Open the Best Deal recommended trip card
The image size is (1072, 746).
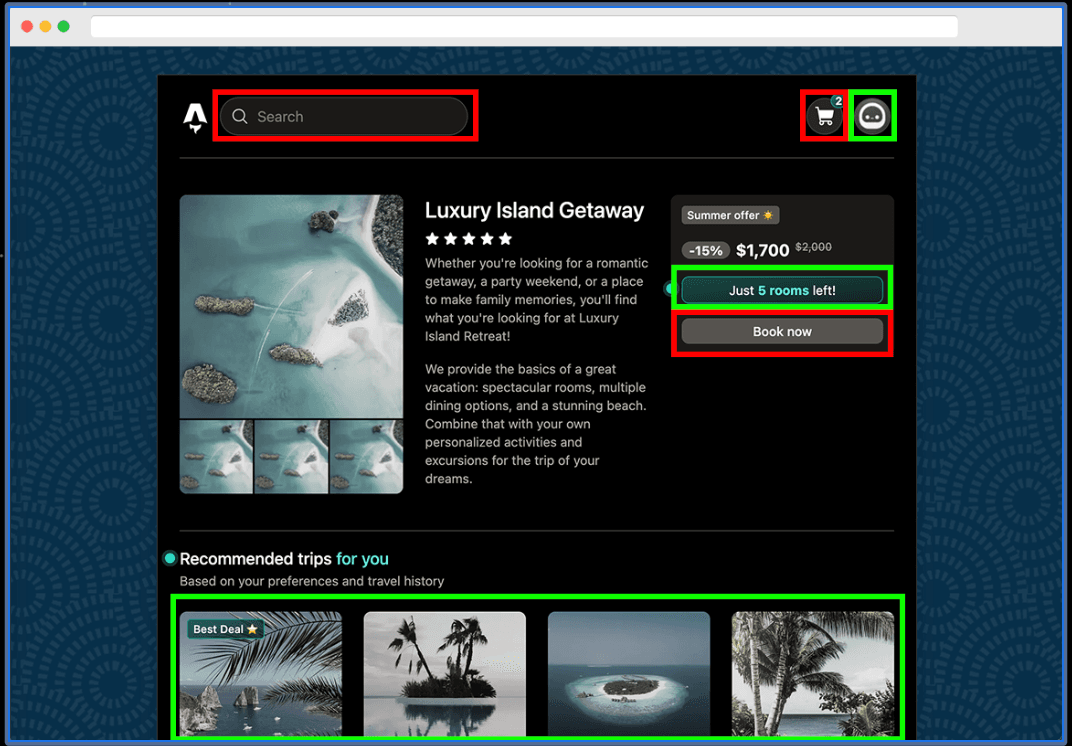click(x=260, y=674)
